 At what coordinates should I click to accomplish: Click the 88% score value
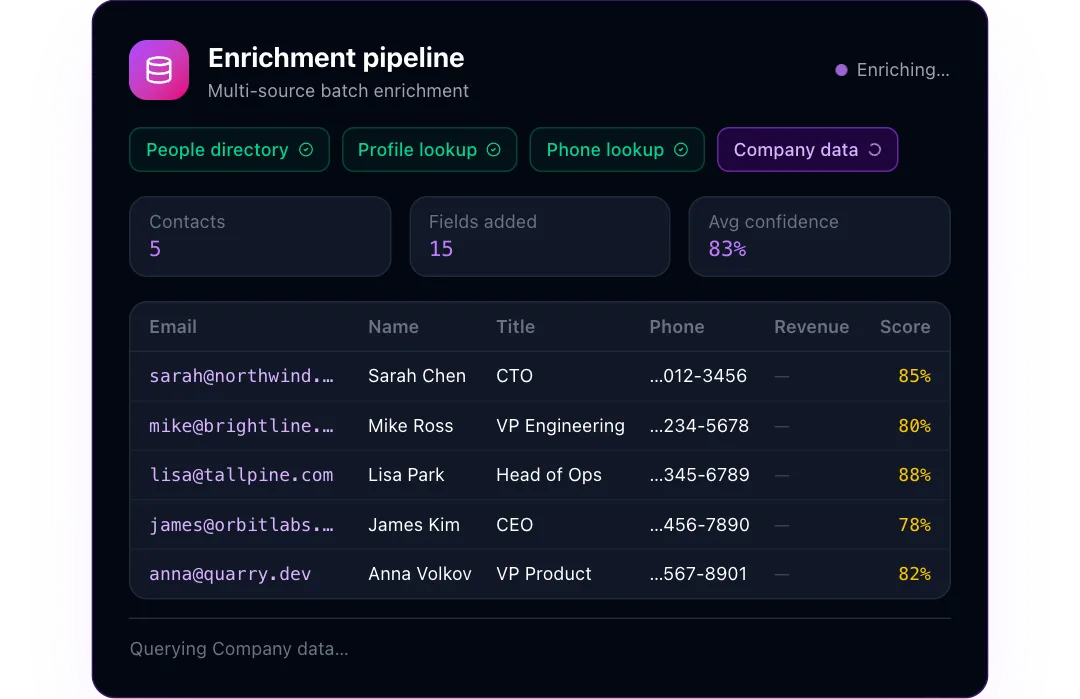pos(914,475)
